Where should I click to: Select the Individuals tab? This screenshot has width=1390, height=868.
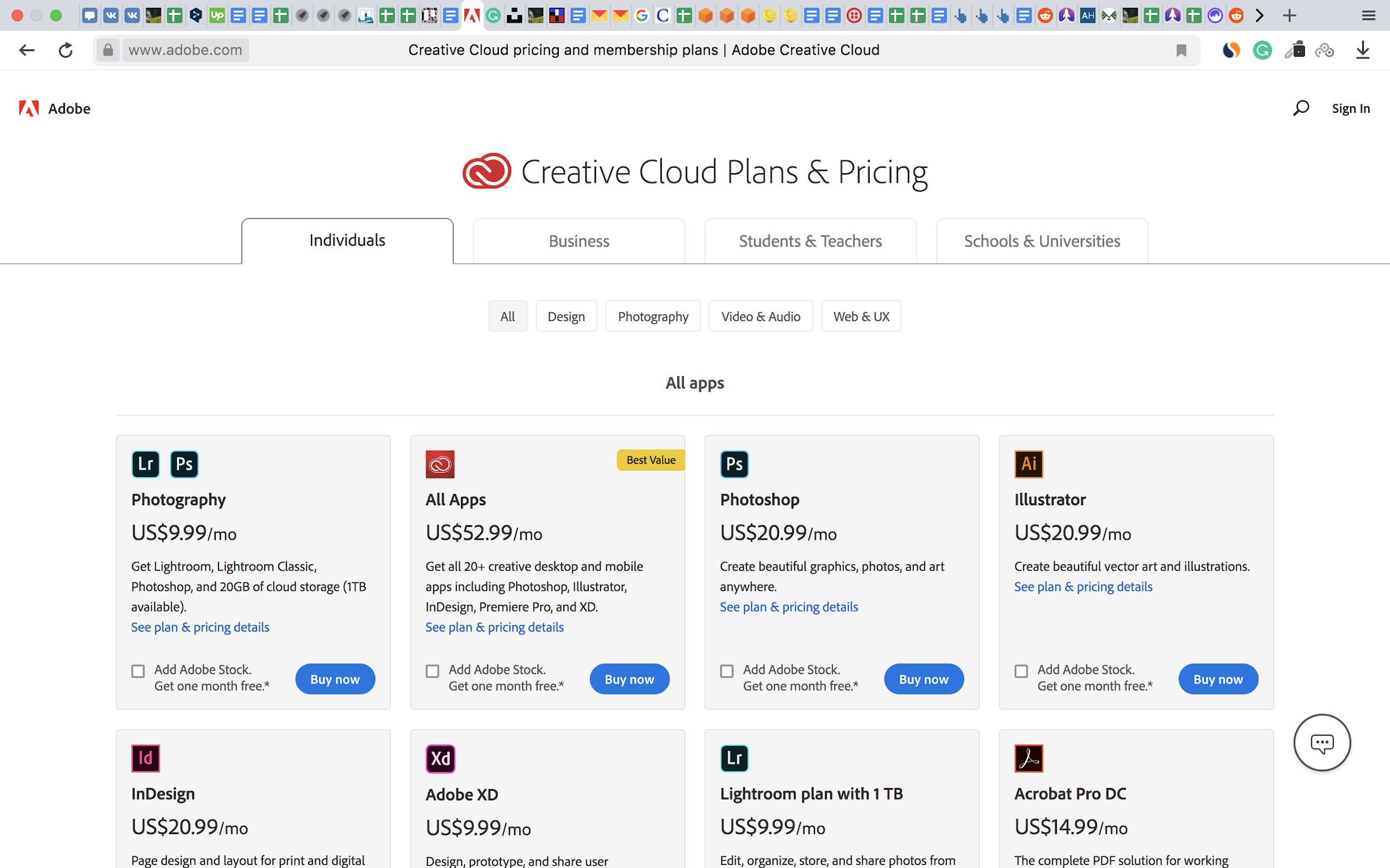348,241
